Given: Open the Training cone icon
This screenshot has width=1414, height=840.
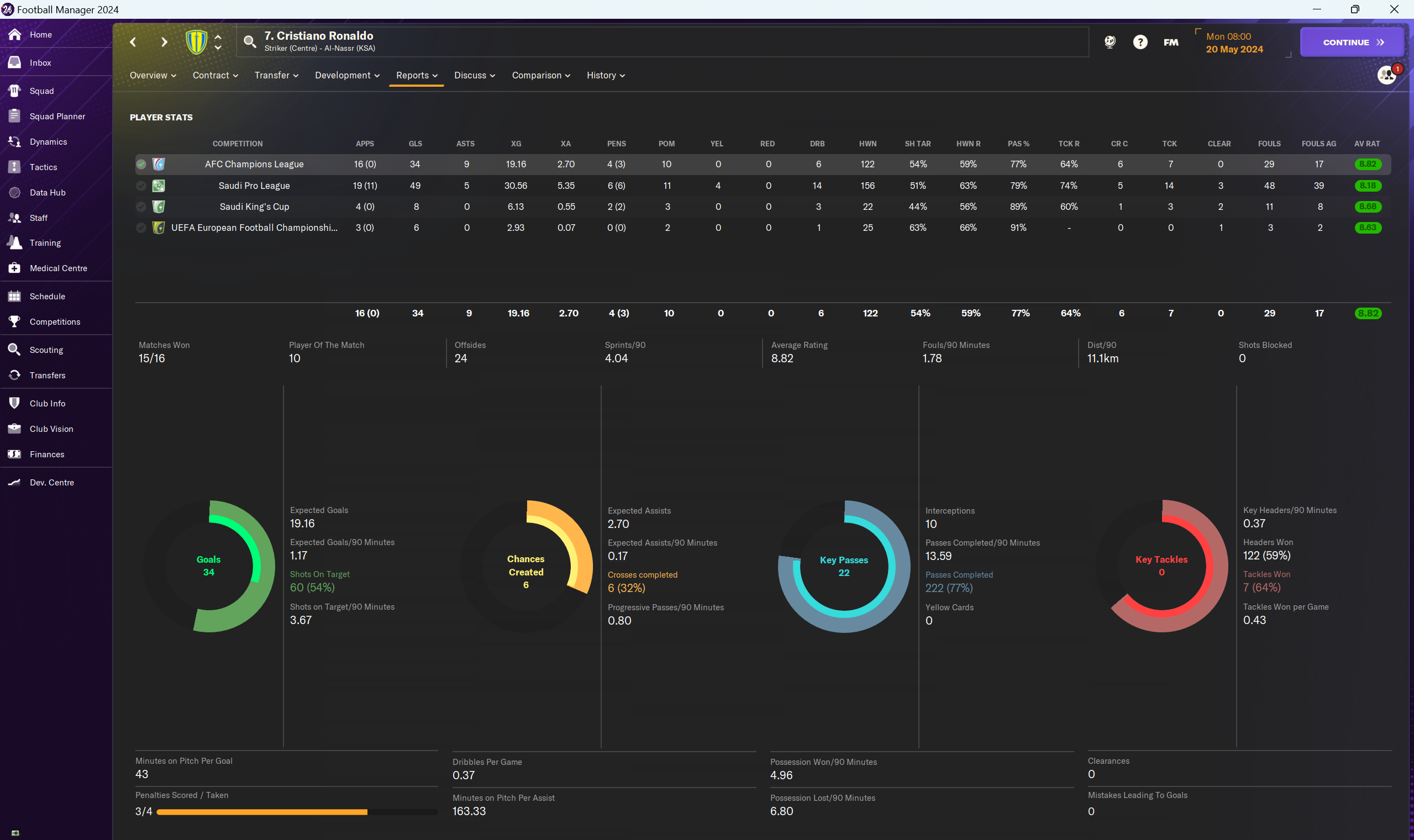Looking at the screenshot, I should (15, 243).
